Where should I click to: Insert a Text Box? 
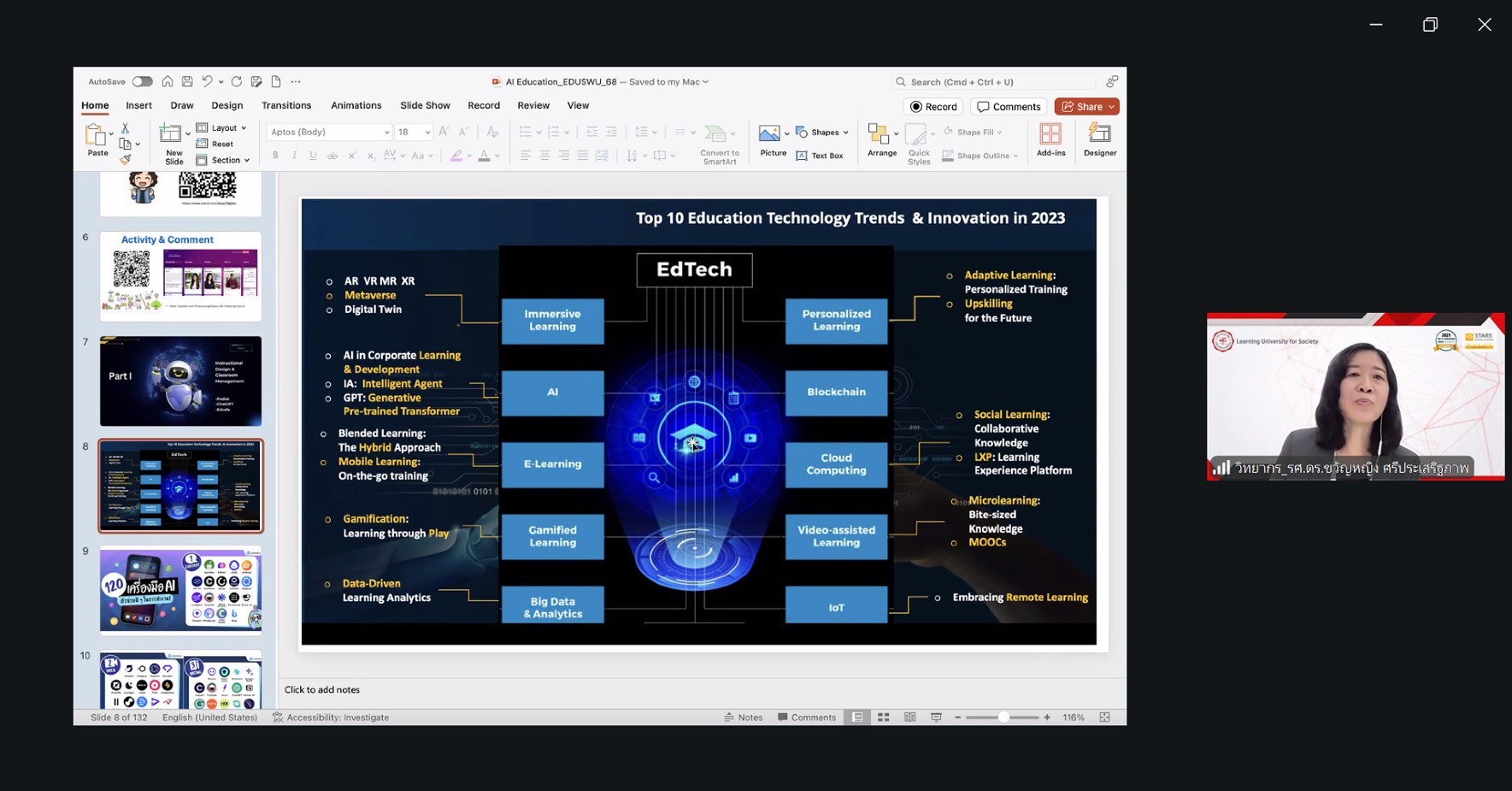(820, 156)
